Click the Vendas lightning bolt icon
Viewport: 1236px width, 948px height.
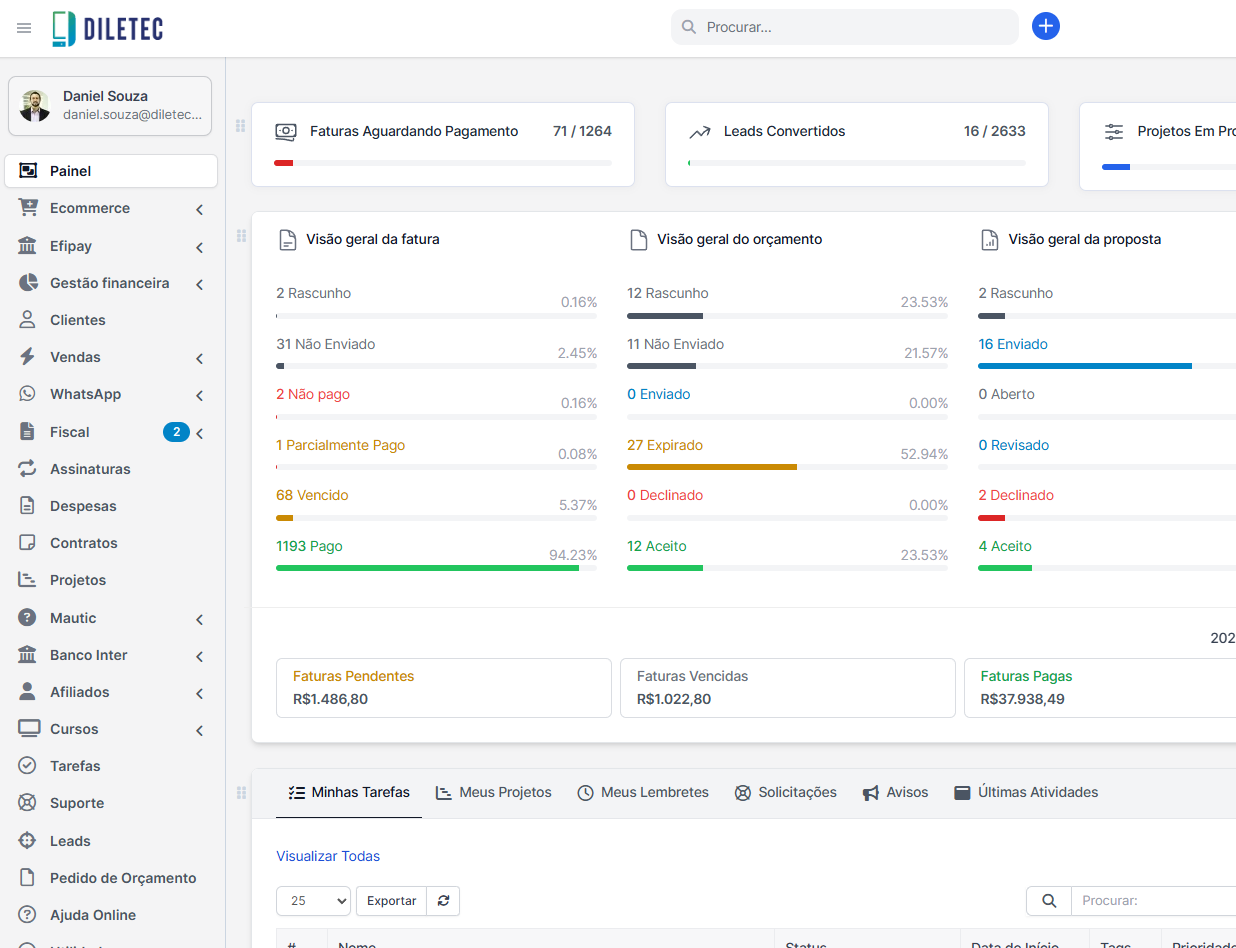[x=28, y=357]
